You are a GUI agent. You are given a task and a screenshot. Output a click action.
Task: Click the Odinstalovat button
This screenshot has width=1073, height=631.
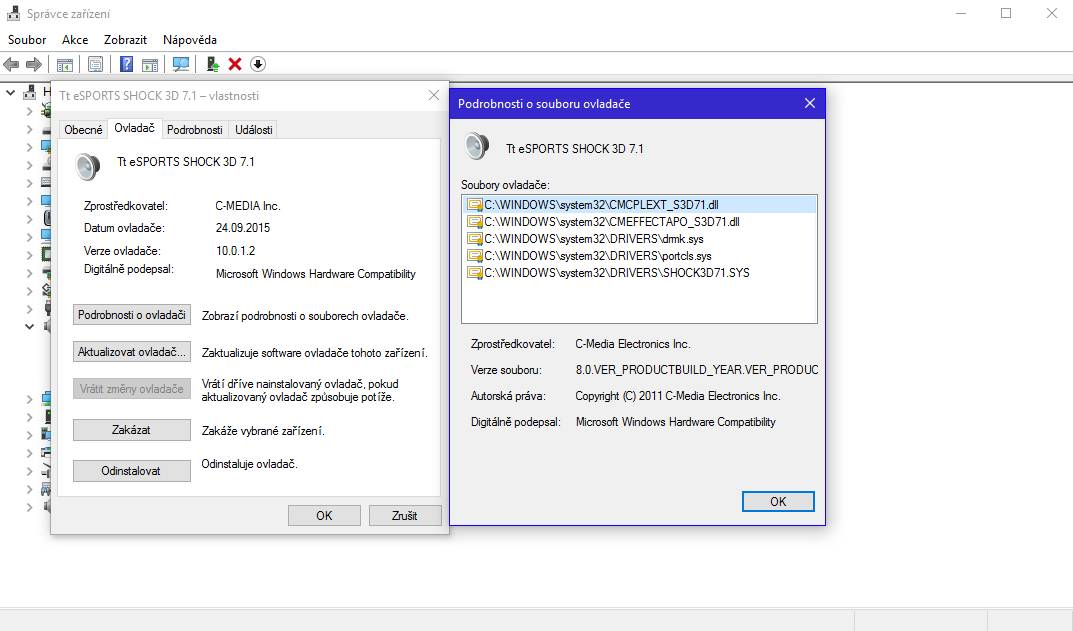pyautogui.click(x=131, y=472)
